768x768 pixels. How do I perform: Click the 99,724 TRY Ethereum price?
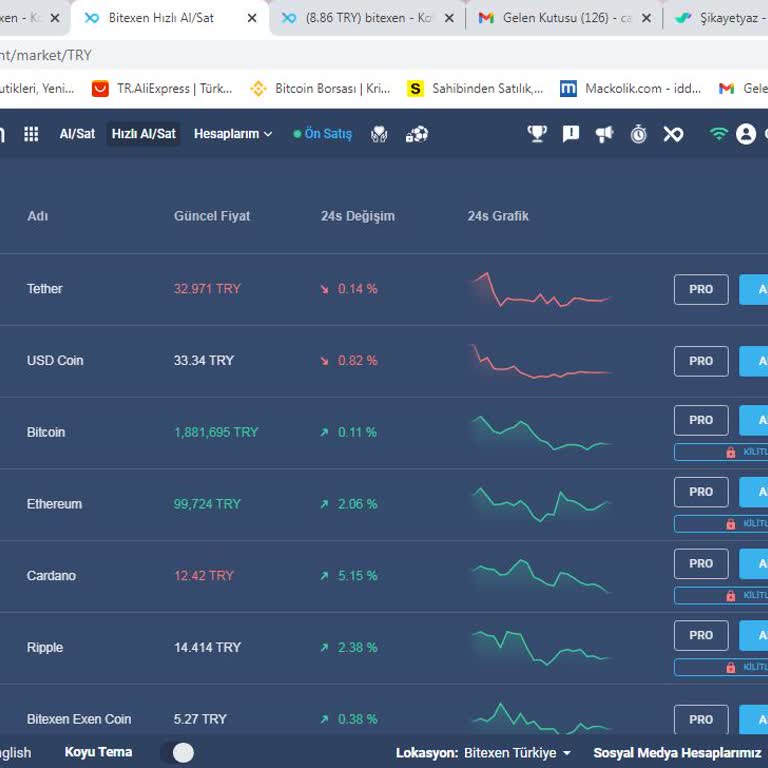(x=207, y=504)
